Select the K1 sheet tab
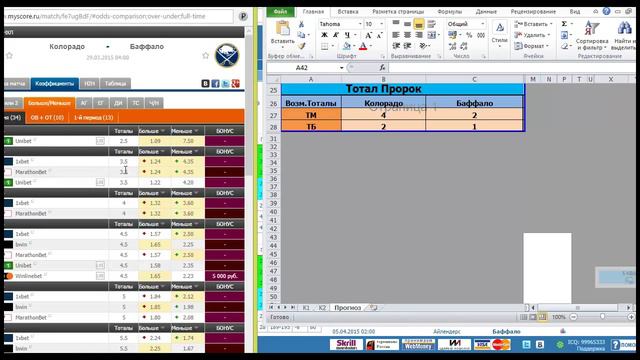This screenshot has width=640, height=360. 306,308
